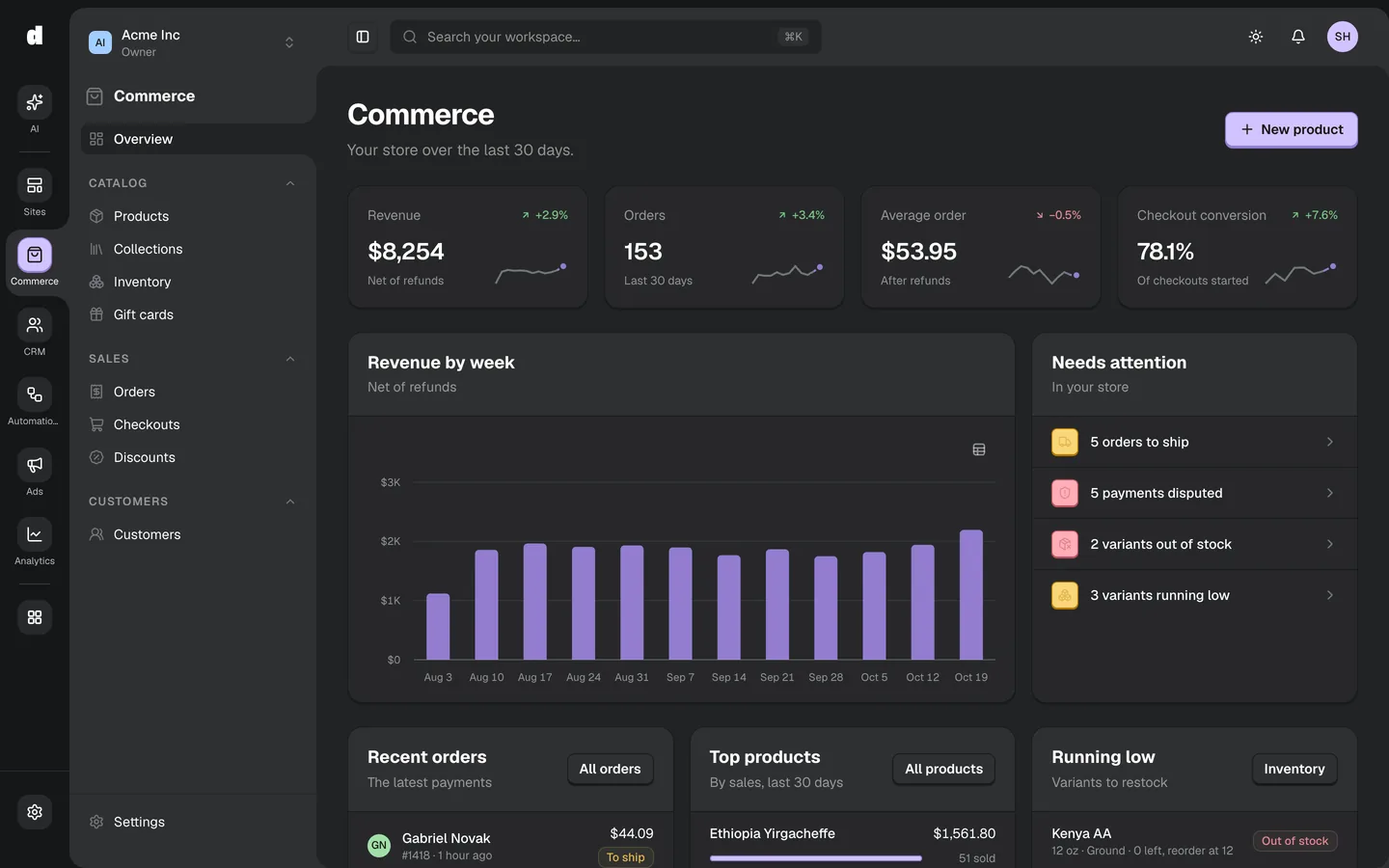Open the Ads megaphone icon
This screenshot has width=1389, height=868.
pos(35,465)
